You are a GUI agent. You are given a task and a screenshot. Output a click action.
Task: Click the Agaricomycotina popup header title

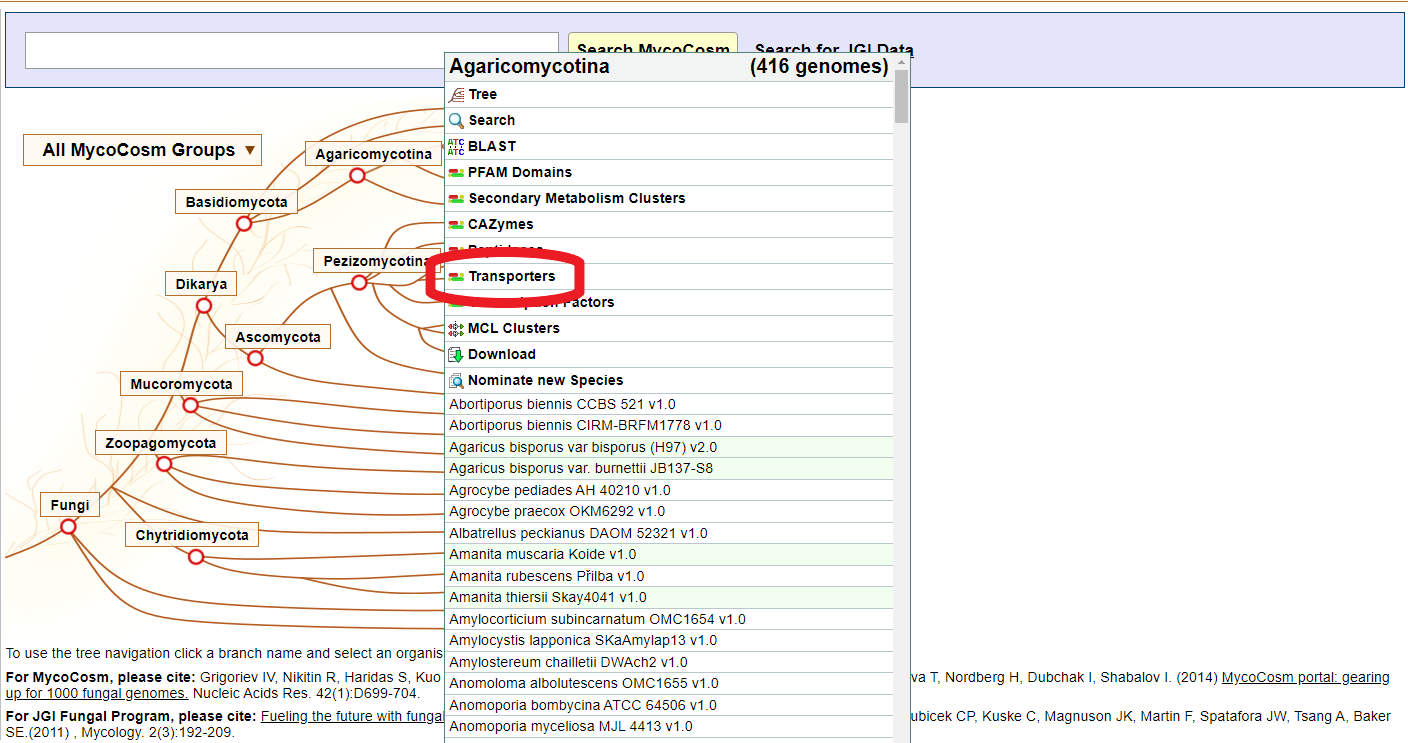529,67
